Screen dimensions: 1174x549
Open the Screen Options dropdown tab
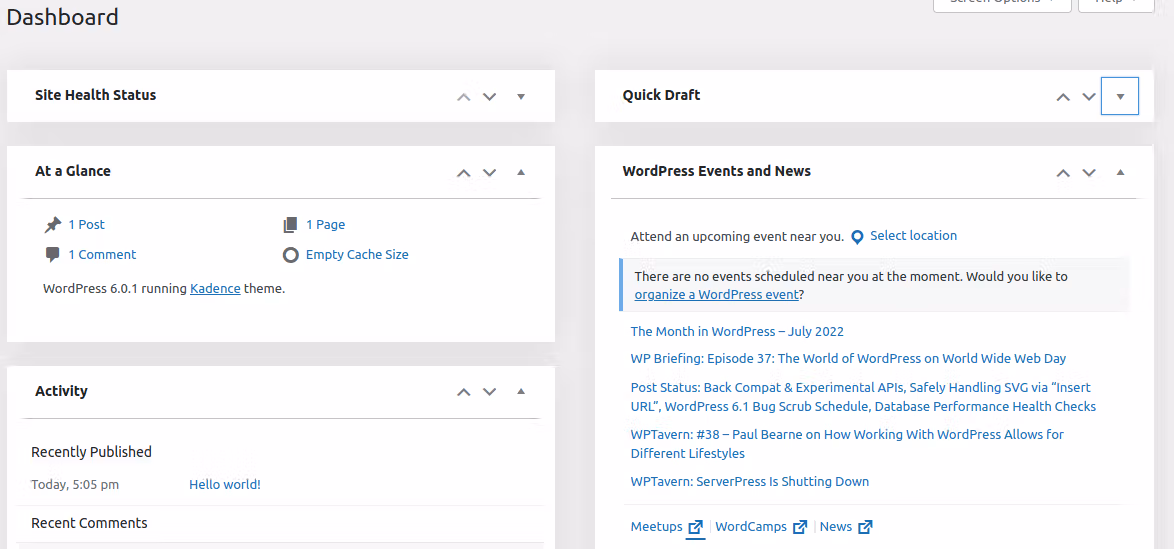point(1003,4)
